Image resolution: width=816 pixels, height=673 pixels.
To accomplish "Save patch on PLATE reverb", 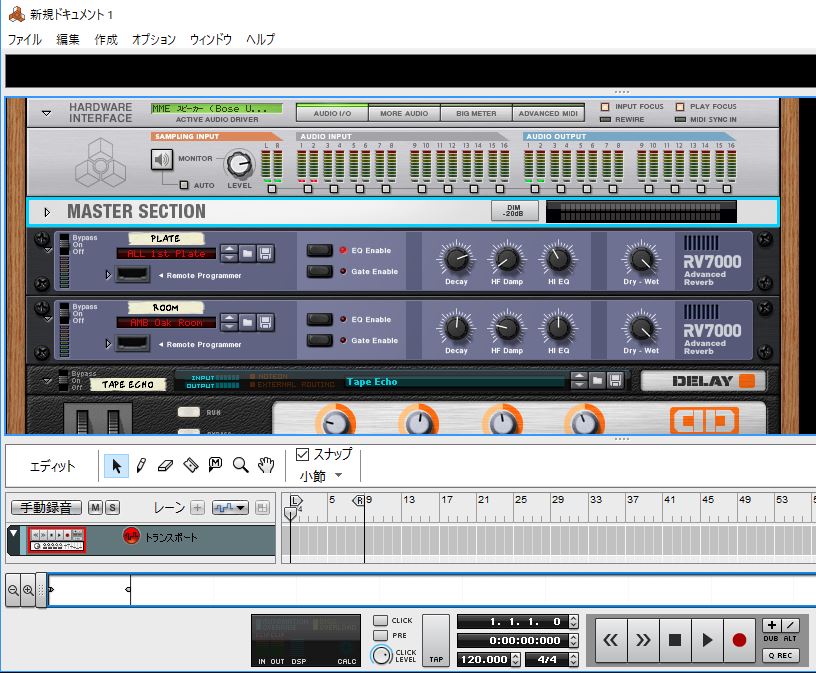I will (x=265, y=253).
